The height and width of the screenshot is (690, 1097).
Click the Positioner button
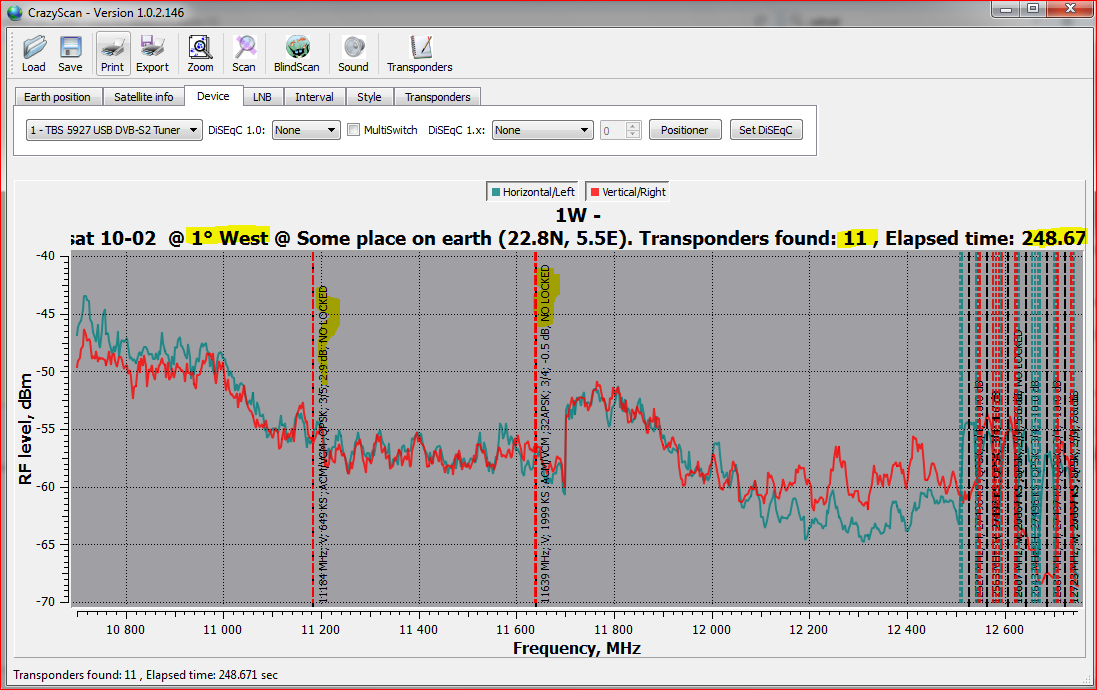685,130
